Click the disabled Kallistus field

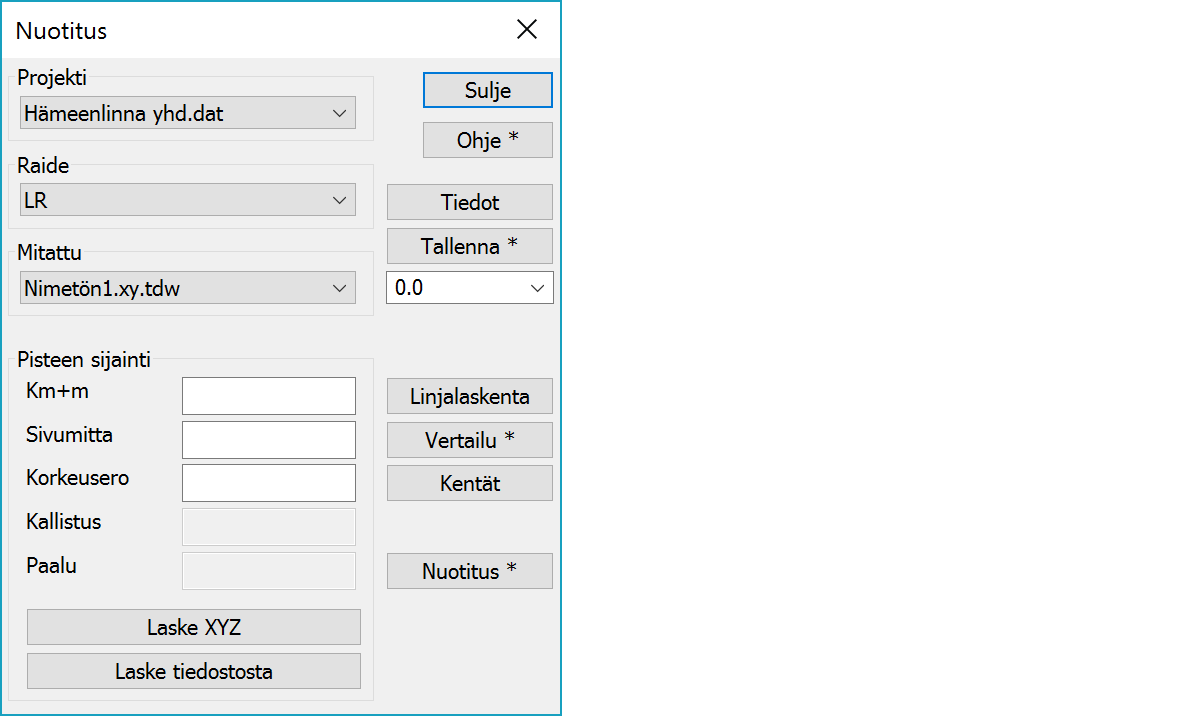click(268, 526)
